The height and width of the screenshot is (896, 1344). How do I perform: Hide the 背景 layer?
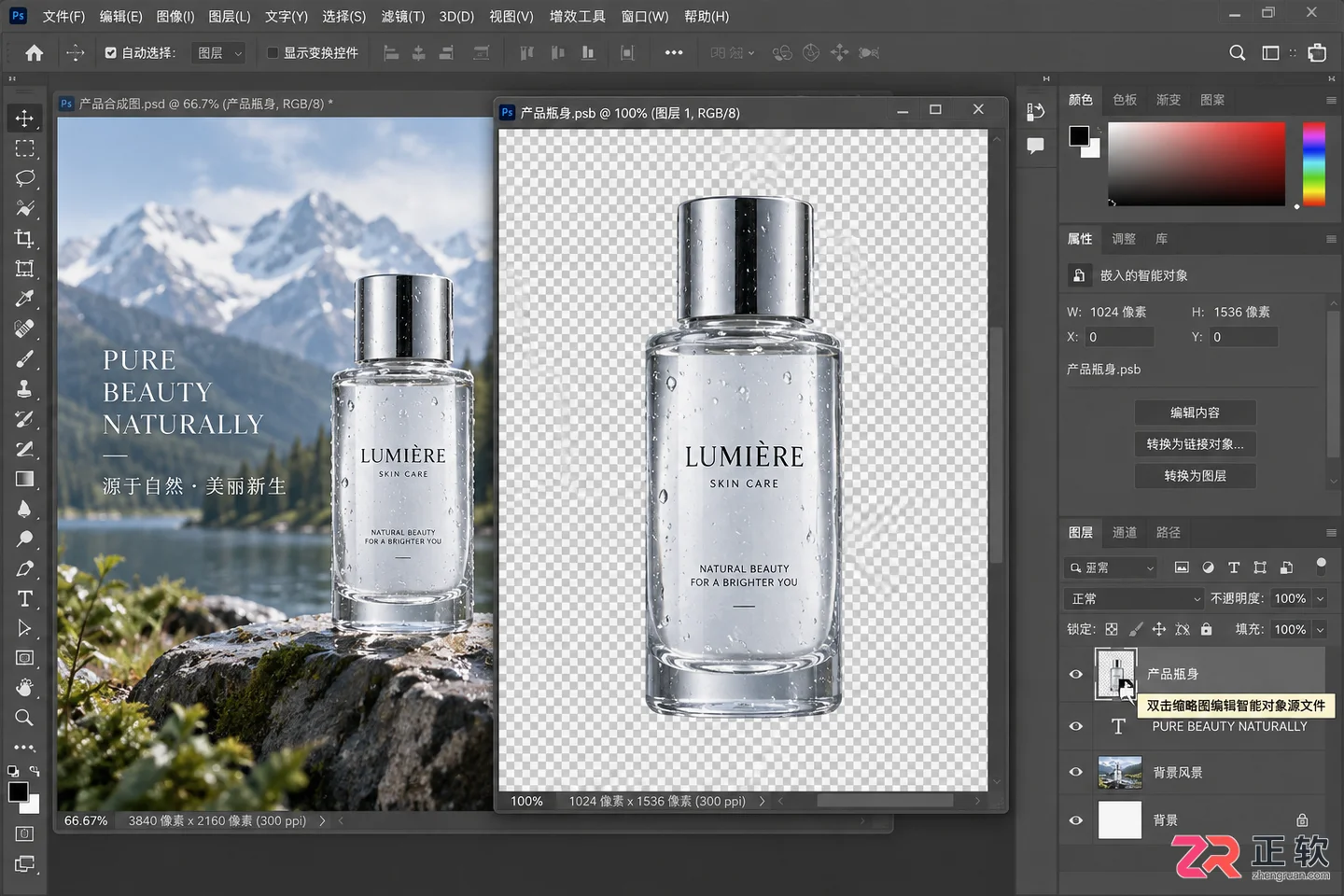click(x=1075, y=820)
